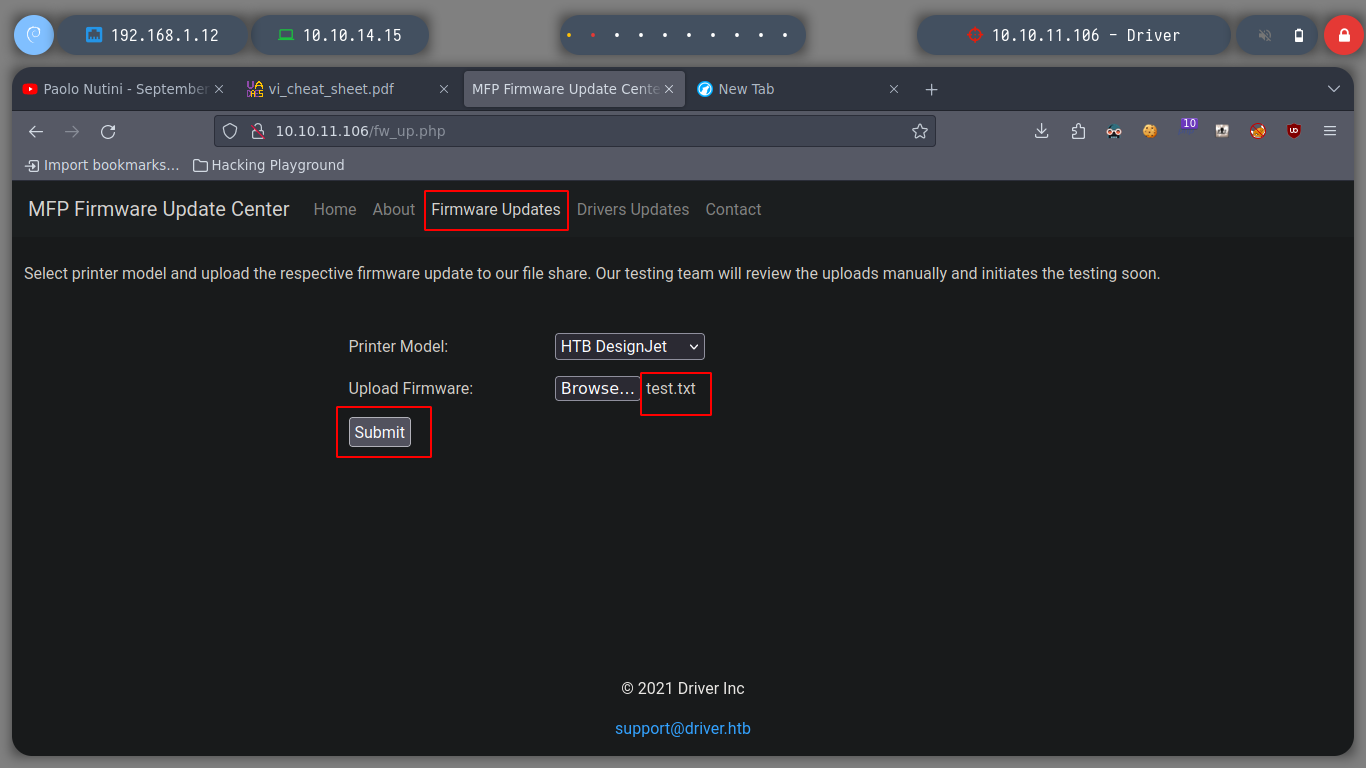The width and height of the screenshot is (1366, 768).
Task: Open the Firefox hamburger menu
Action: click(1330, 130)
